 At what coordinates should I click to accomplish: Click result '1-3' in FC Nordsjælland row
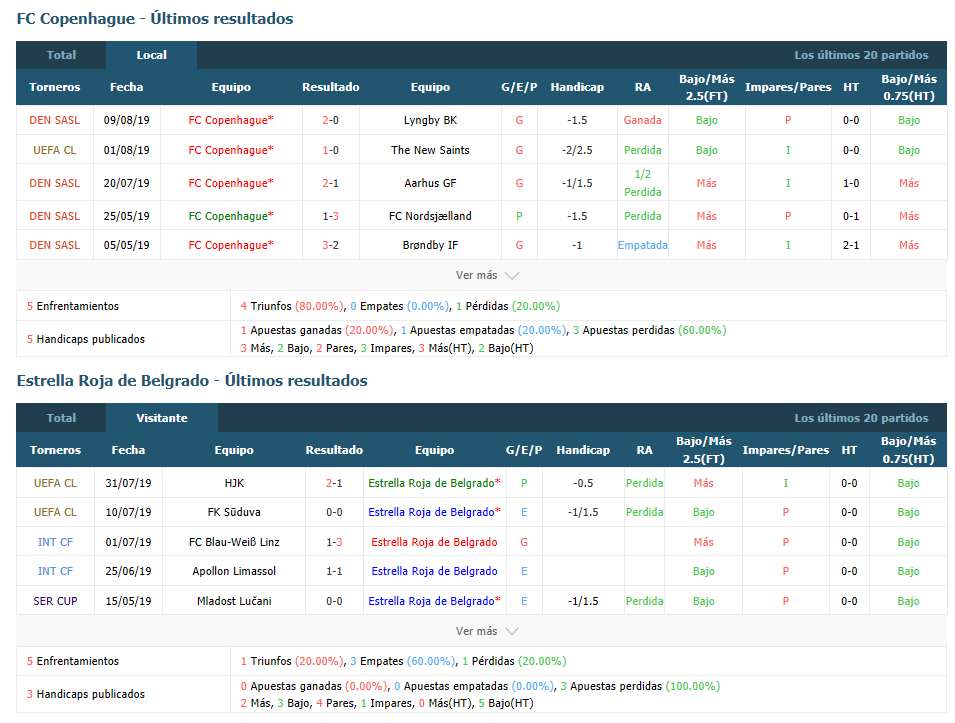(x=331, y=216)
